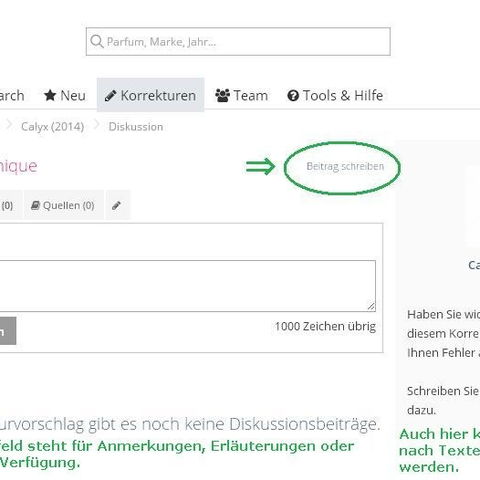
Task: Click the book icon on Quellen tab
Action: tap(35, 205)
